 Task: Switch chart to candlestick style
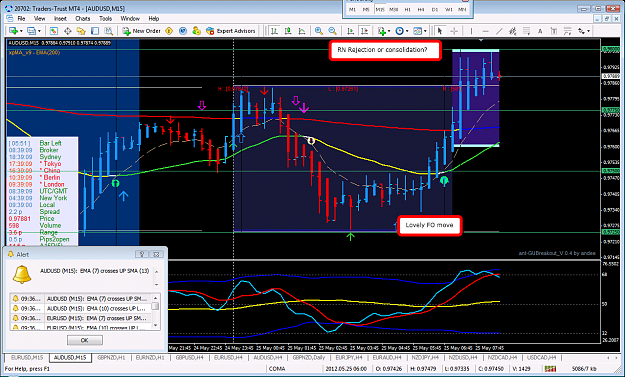pos(288,31)
